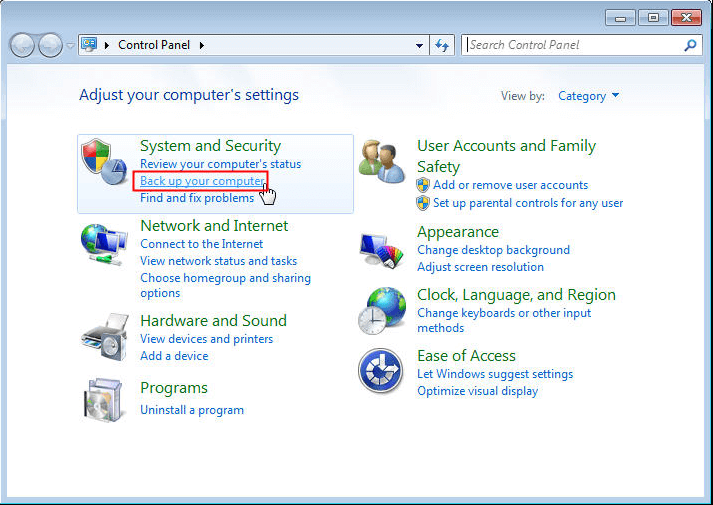Open the View by Category dropdown
Image resolution: width=713 pixels, height=505 pixels.
point(589,96)
